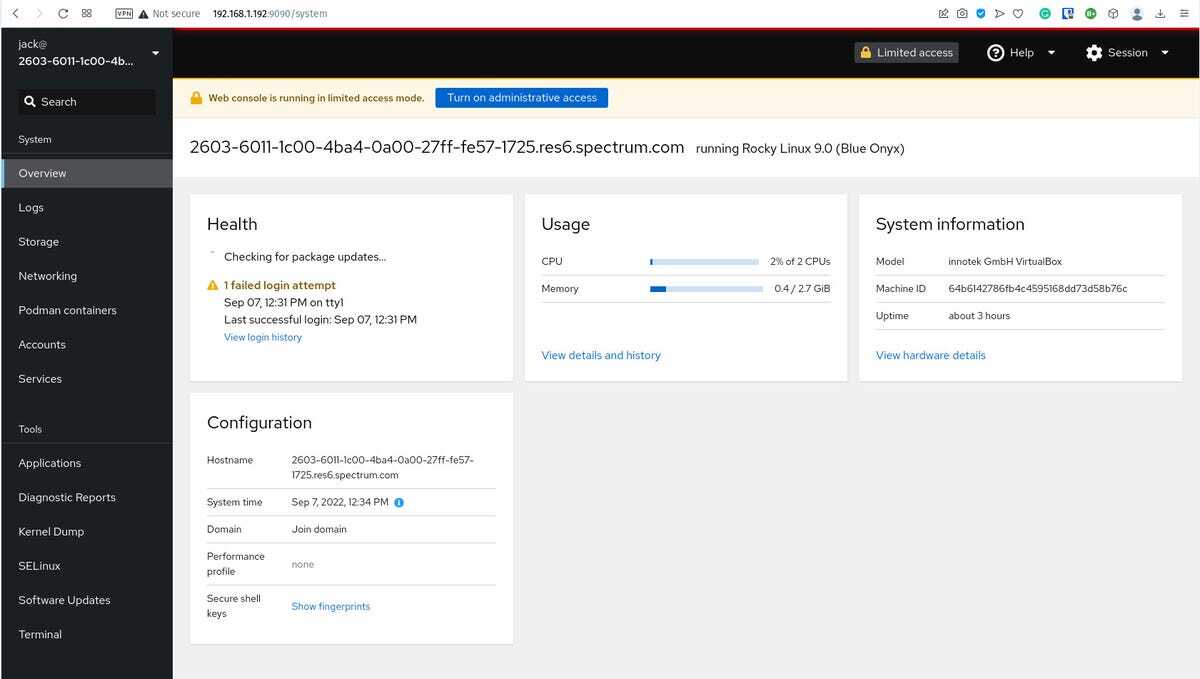
Task: Expand the Help dropdown menu
Action: coord(1021,53)
